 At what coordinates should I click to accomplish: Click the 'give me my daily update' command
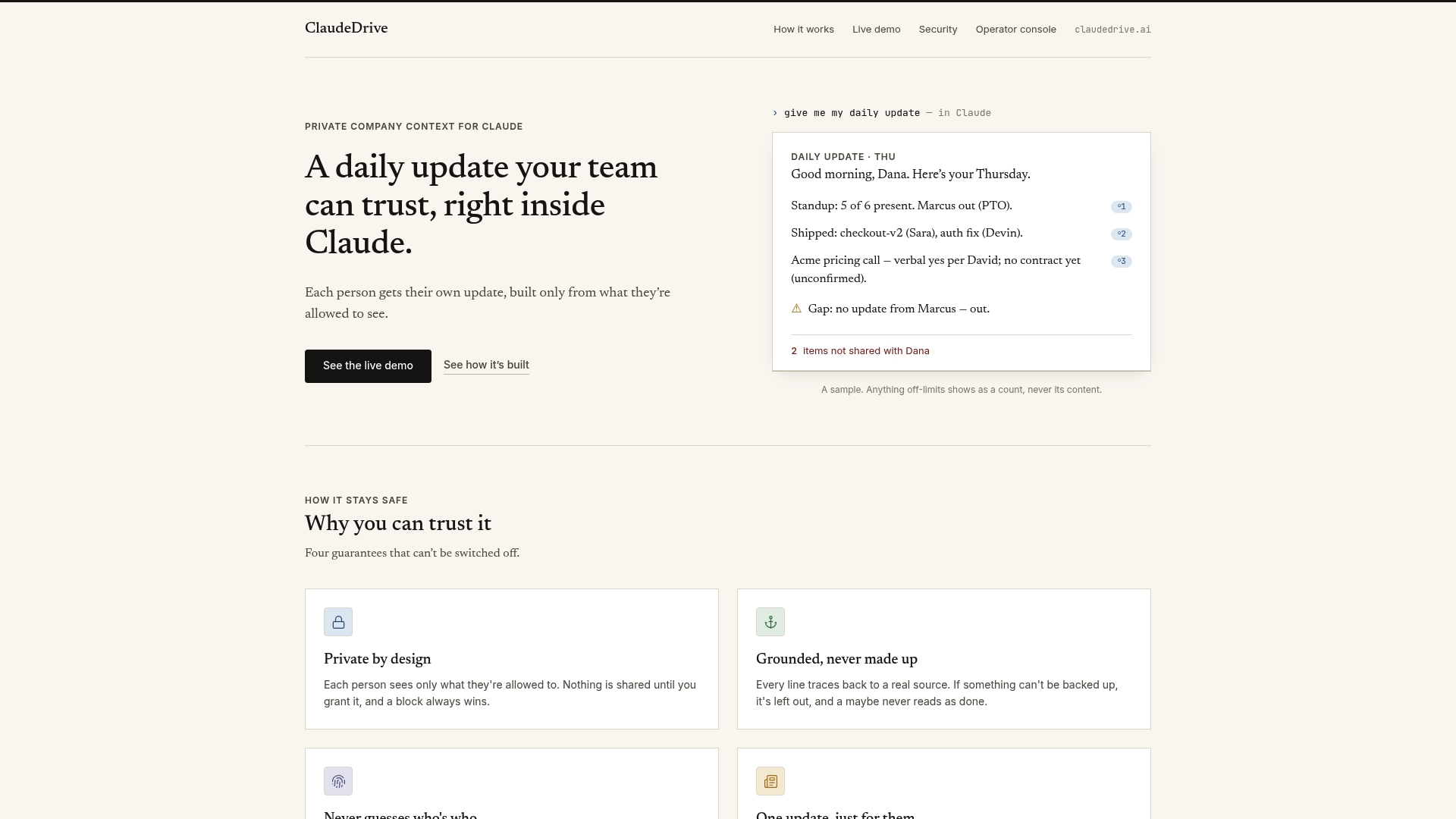click(852, 113)
